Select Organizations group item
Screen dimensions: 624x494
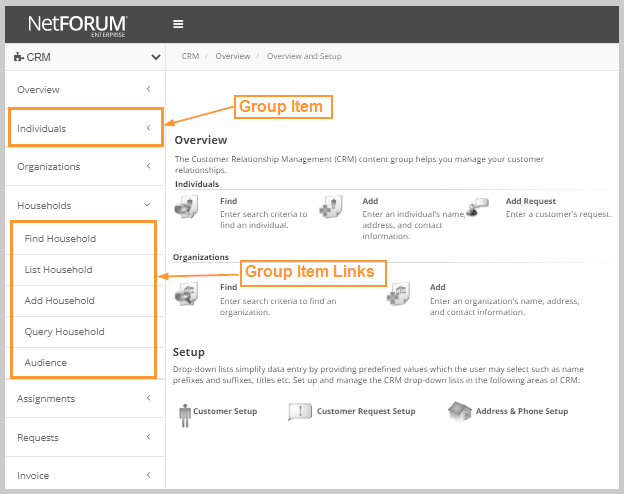(x=85, y=166)
